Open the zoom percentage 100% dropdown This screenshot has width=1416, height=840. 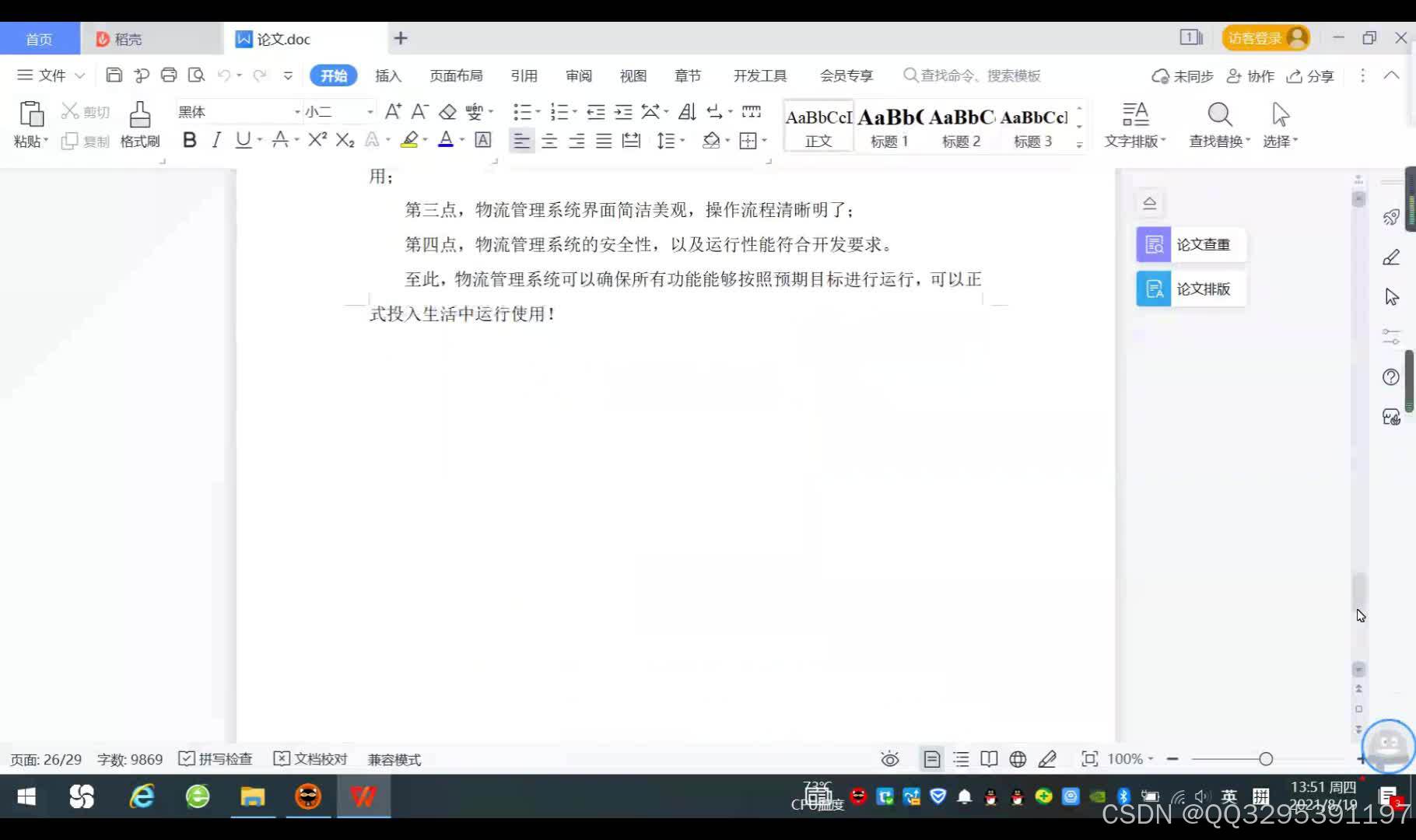click(x=1130, y=759)
